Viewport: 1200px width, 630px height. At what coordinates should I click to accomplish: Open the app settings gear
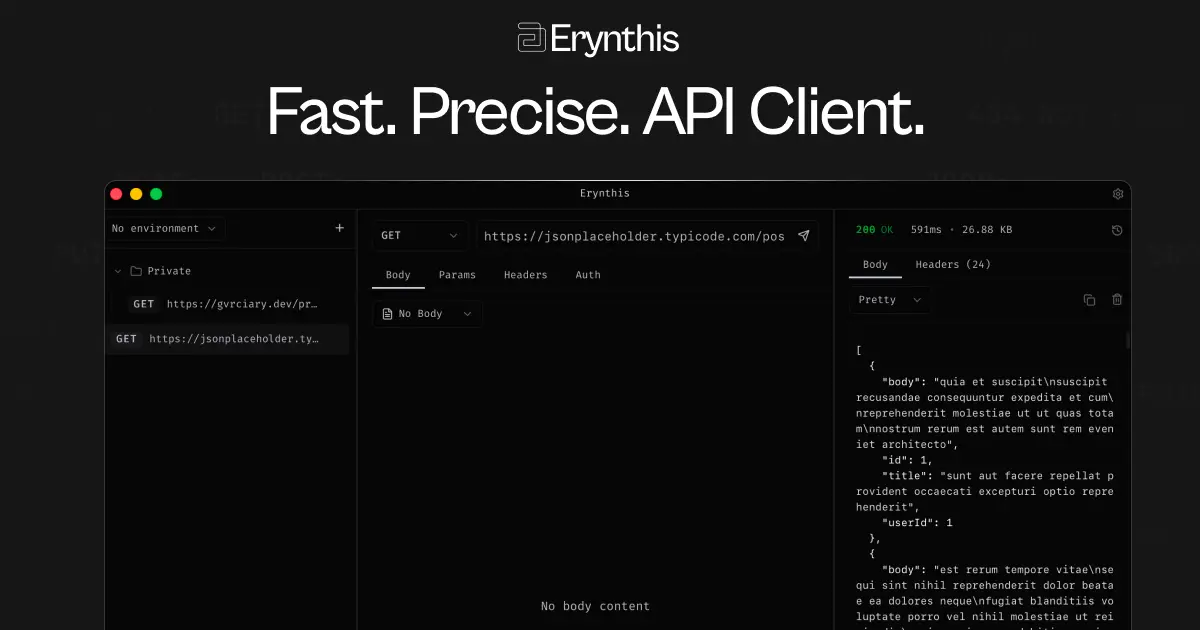click(x=1118, y=193)
